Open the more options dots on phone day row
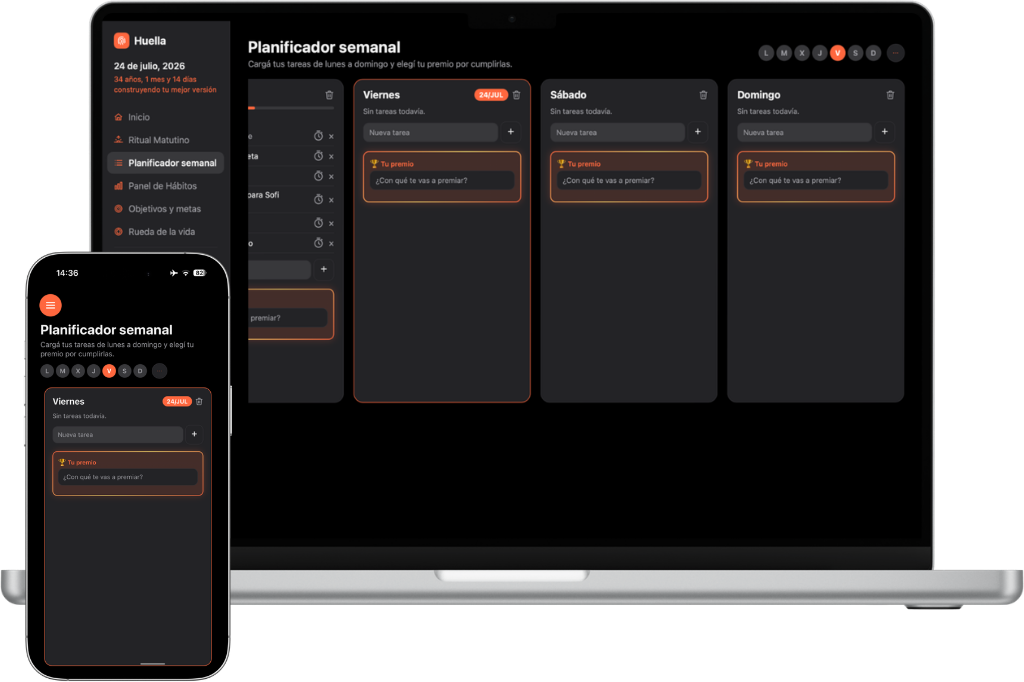 159,371
